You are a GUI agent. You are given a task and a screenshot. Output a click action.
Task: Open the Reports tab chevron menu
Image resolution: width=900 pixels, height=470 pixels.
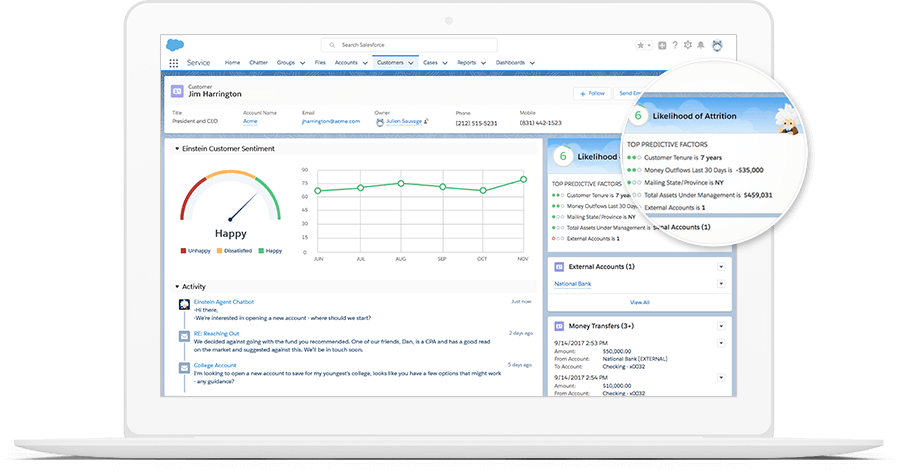tap(483, 63)
